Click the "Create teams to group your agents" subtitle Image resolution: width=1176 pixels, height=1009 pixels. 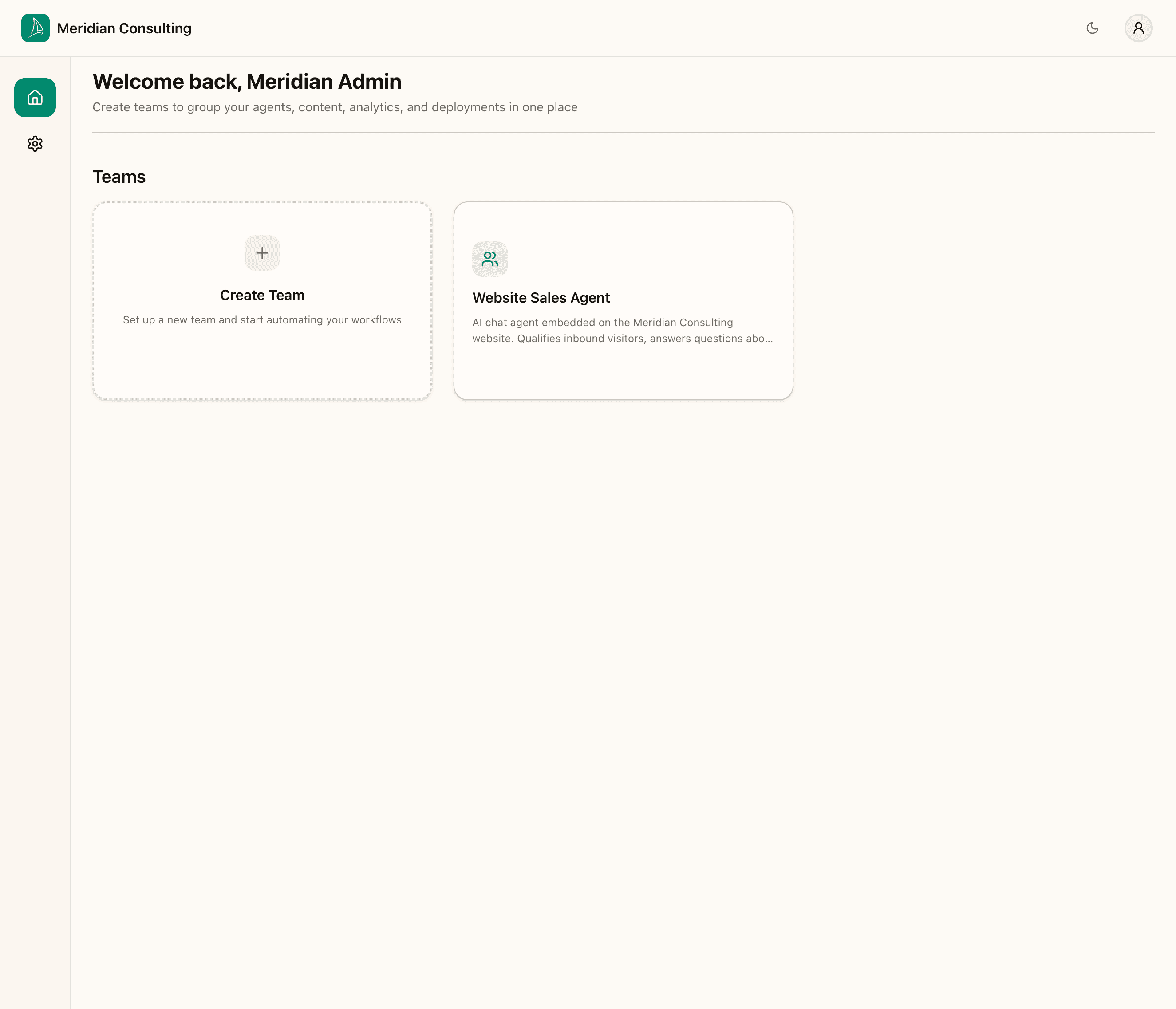click(335, 107)
